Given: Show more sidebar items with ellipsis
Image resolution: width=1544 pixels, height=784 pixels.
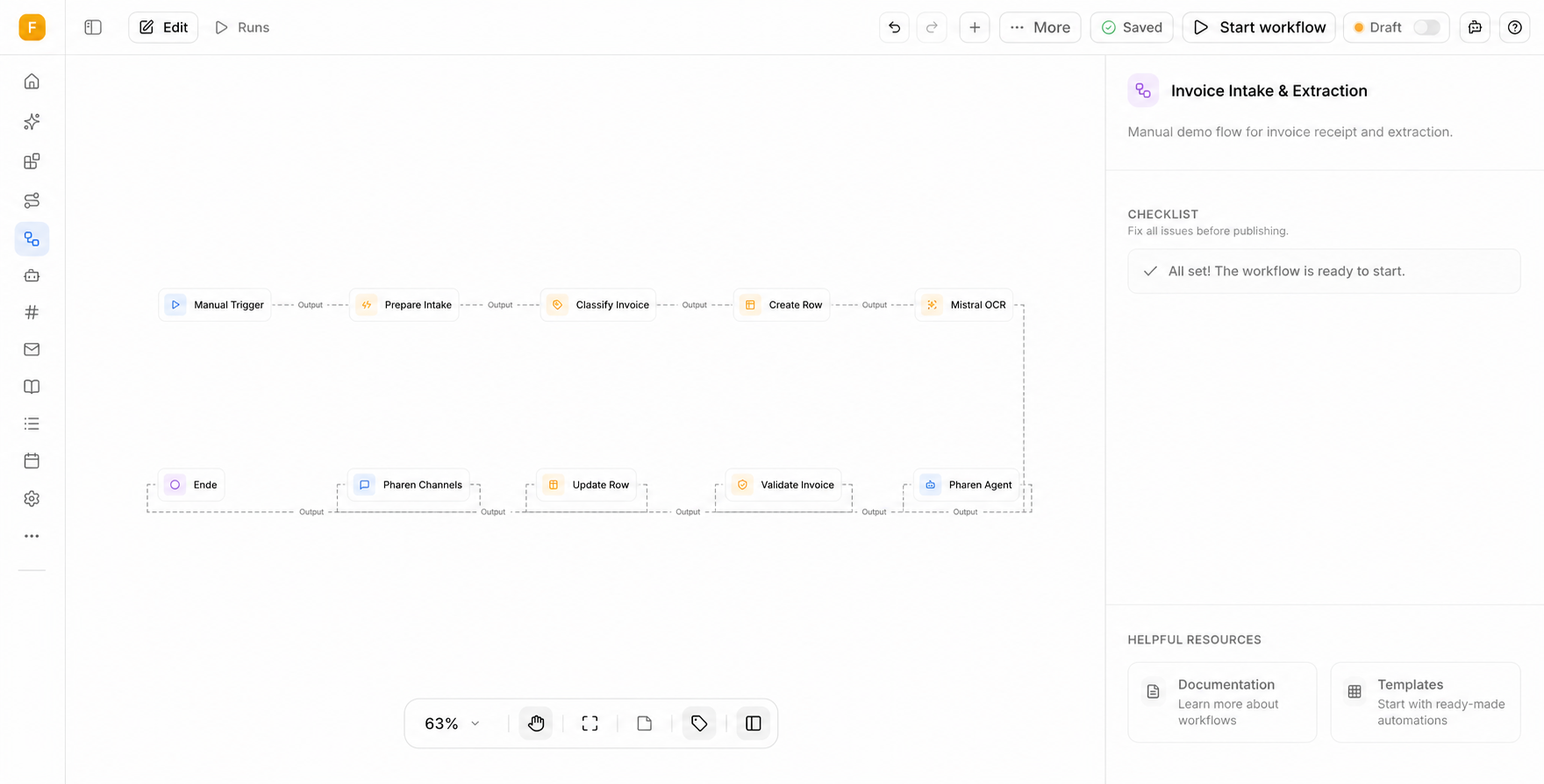Looking at the screenshot, I should [x=32, y=536].
